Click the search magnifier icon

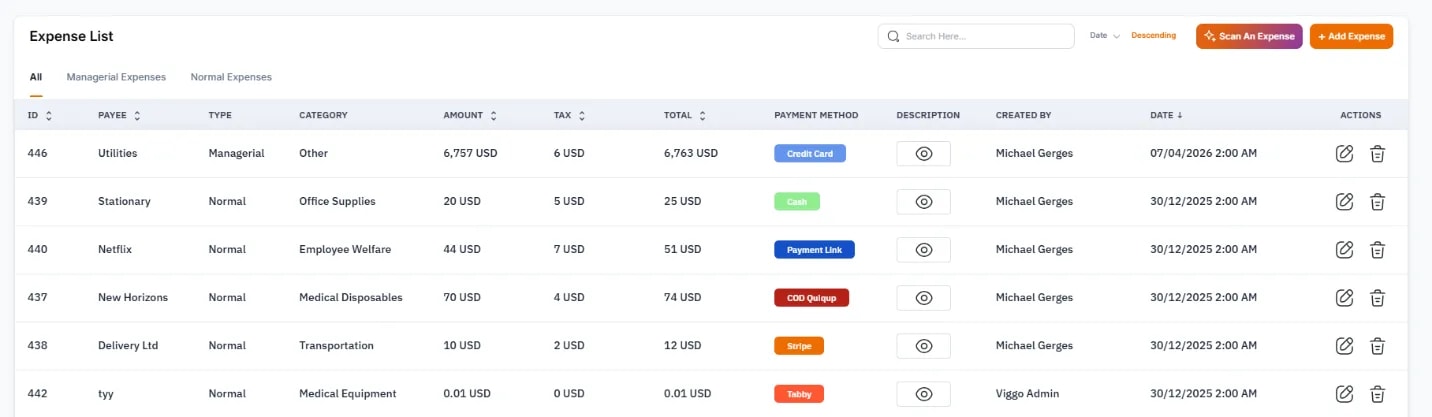click(x=893, y=36)
